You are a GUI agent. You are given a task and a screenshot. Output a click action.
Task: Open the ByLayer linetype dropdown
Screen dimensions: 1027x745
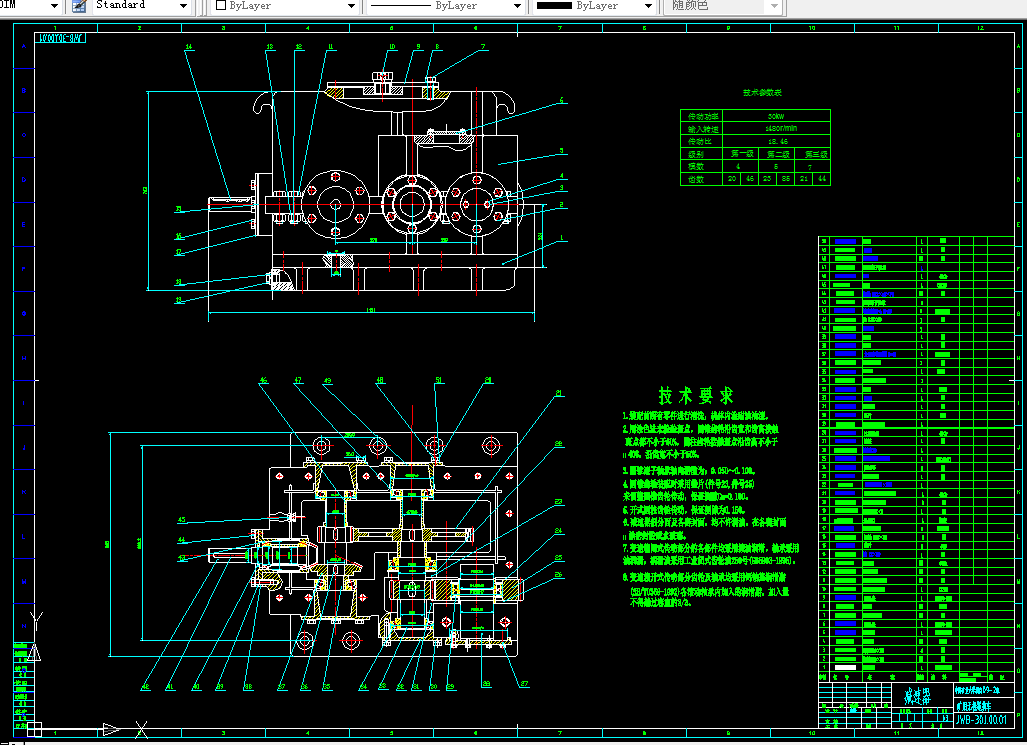(445, 6)
